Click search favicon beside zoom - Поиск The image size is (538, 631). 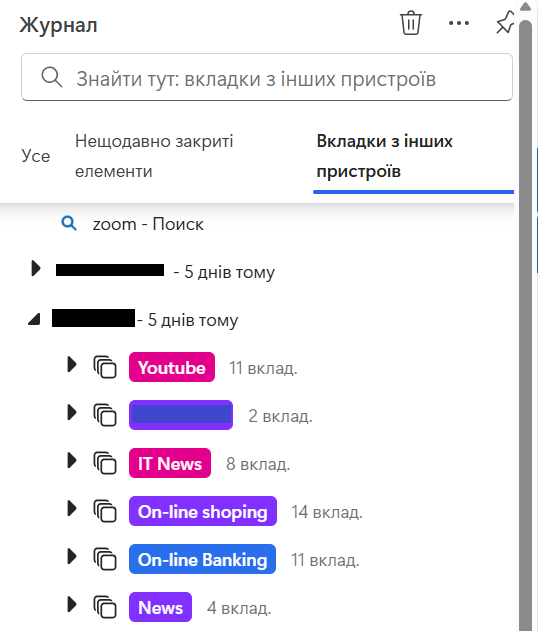pyautogui.click(x=69, y=223)
